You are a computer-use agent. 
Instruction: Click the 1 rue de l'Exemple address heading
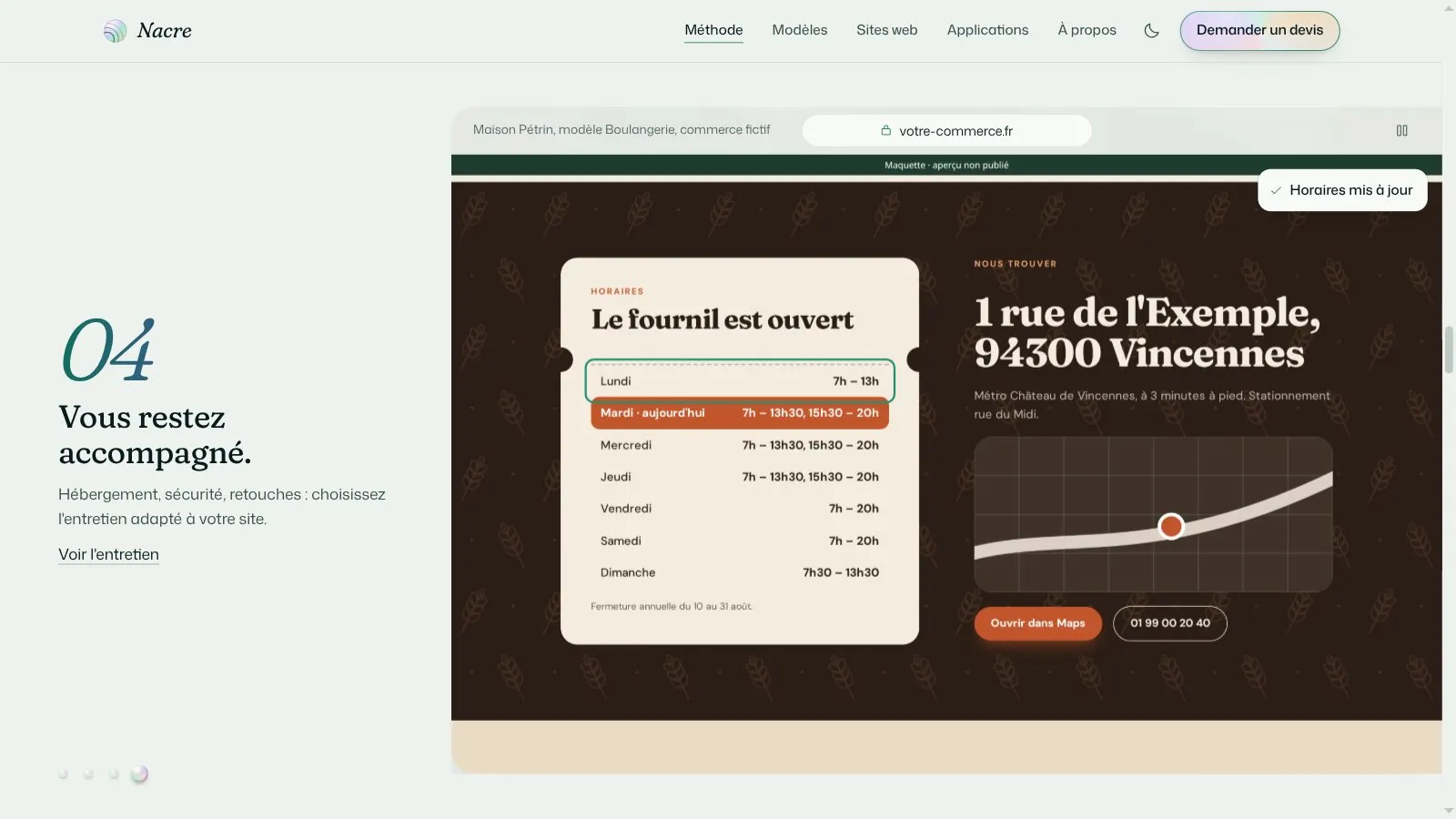point(1147,332)
